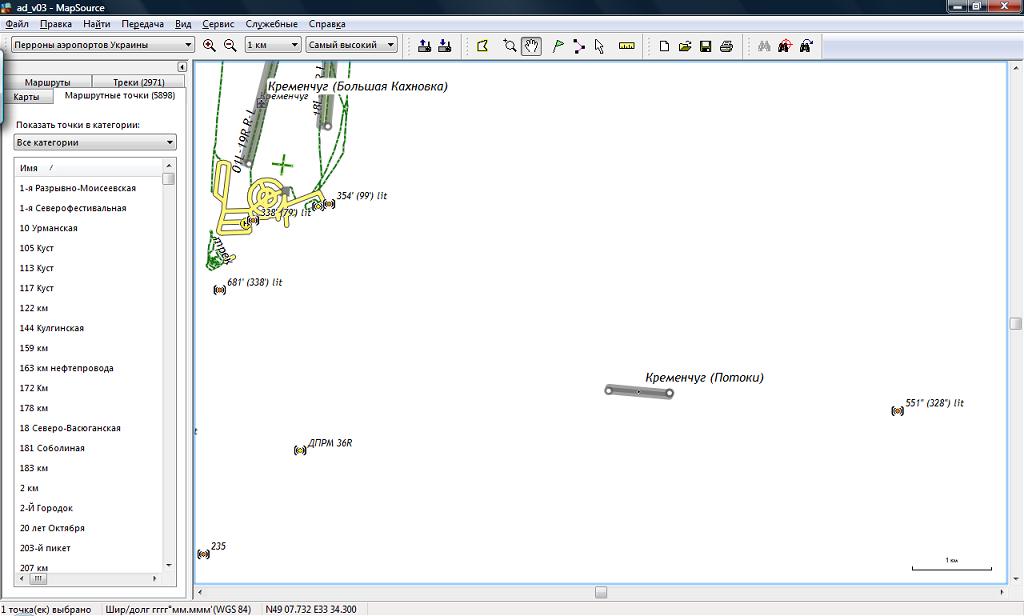Click the zoom in magnifier icon
The height and width of the screenshot is (616, 1024).
tap(209, 45)
